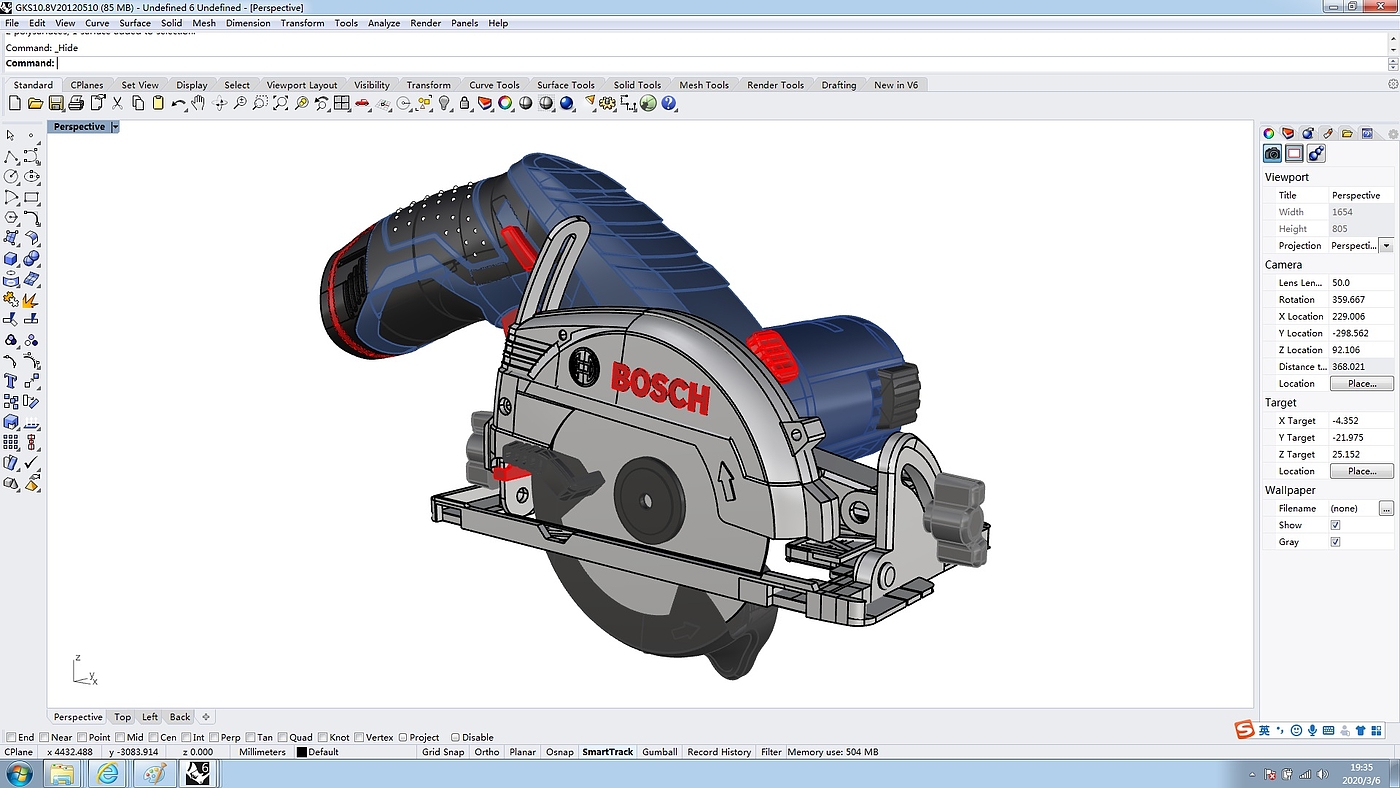The height and width of the screenshot is (788, 1400).
Task: Switch to the Surface Tools toolbar tab
Action: pos(565,85)
